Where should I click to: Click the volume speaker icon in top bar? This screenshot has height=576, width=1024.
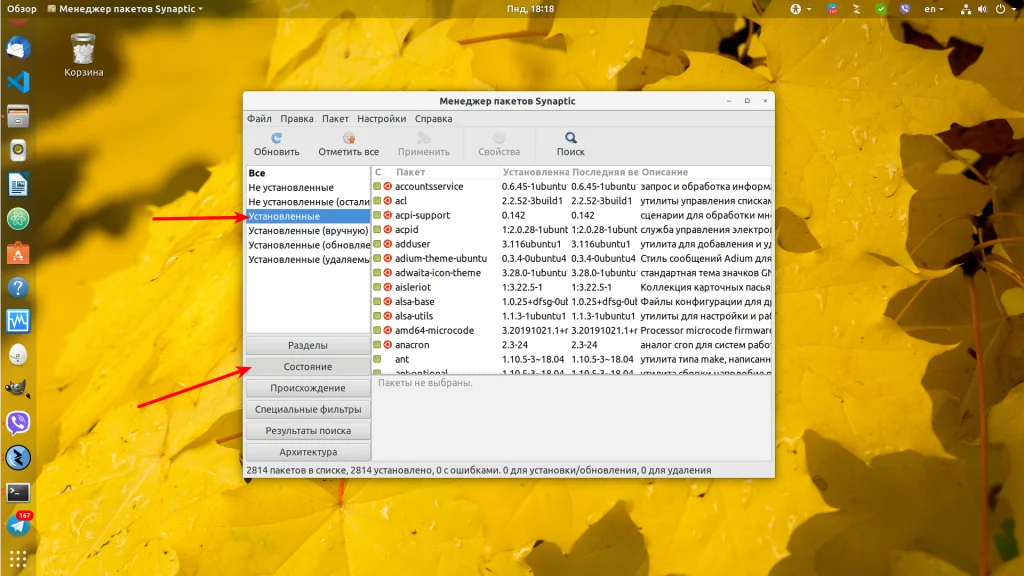[x=980, y=9]
